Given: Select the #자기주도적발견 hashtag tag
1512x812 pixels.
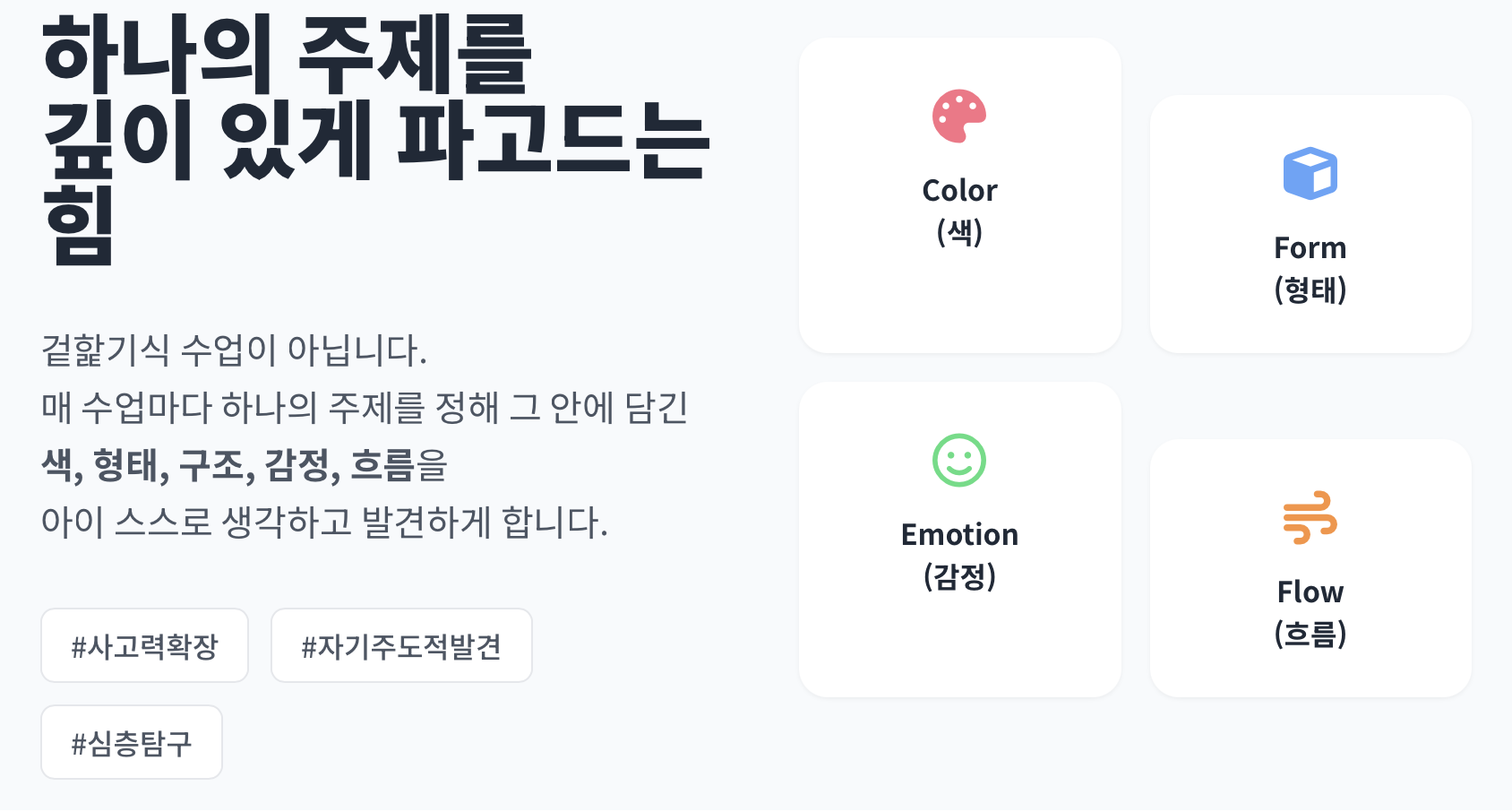Looking at the screenshot, I should [401, 646].
